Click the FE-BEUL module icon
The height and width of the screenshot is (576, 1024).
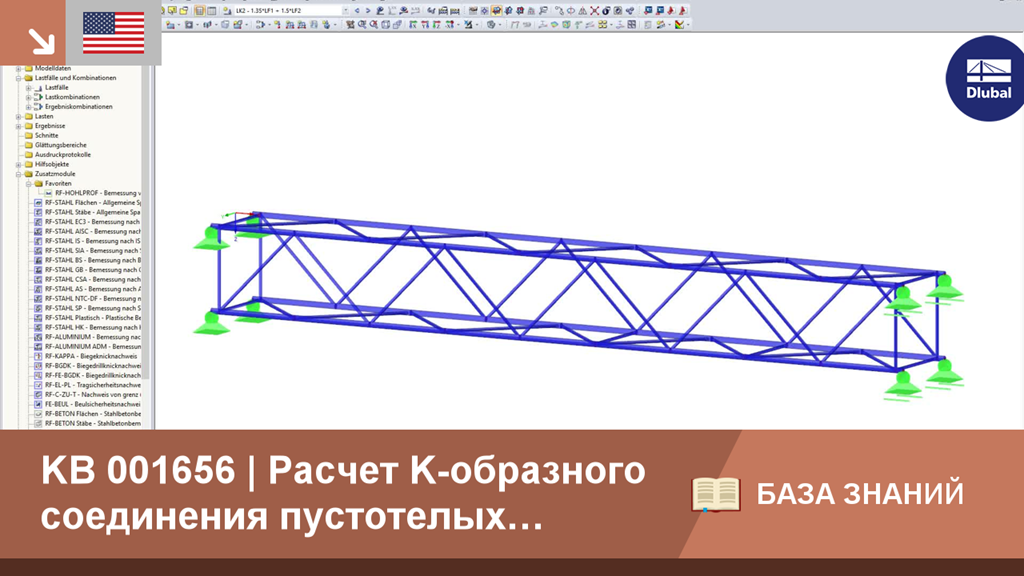(38, 404)
